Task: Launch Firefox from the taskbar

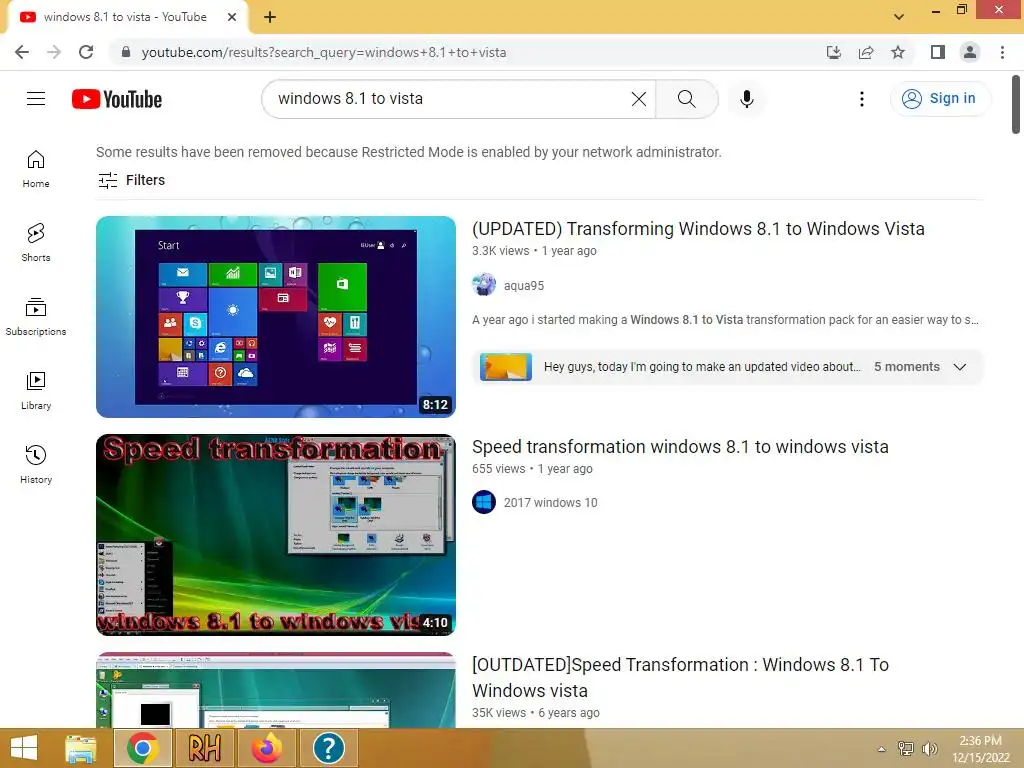Action: point(266,748)
